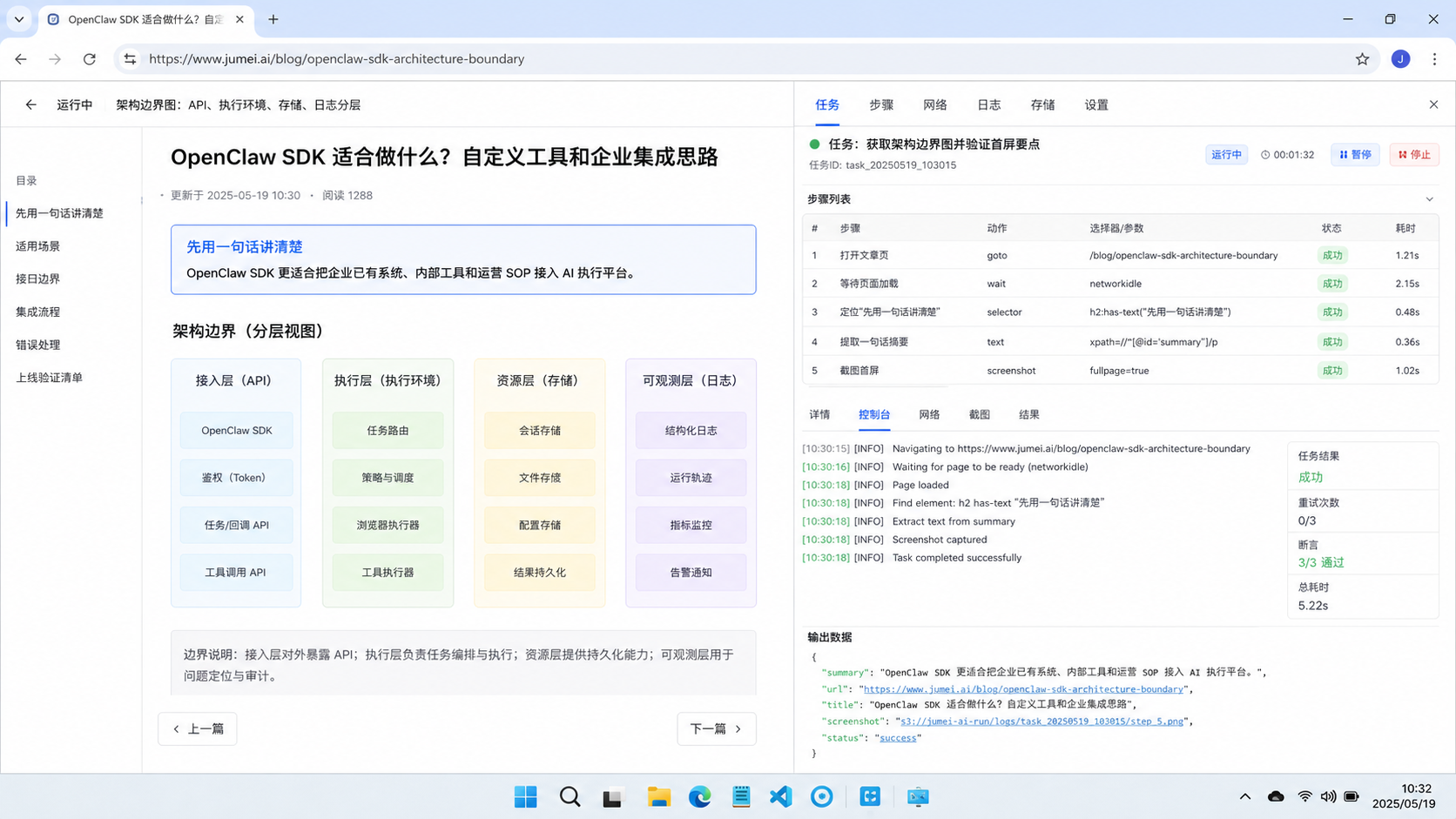1456x819 pixels.
Task: Open the 结果 sub-tab
Action: point(1029,414)
